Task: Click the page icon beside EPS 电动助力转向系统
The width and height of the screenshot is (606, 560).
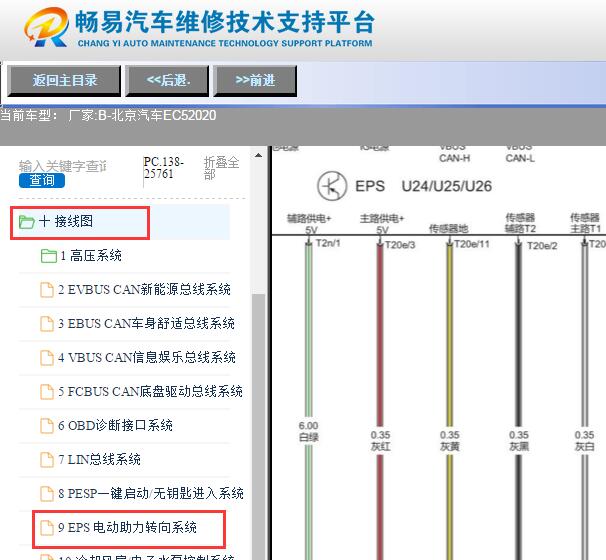Action: (x=47, y=528)
